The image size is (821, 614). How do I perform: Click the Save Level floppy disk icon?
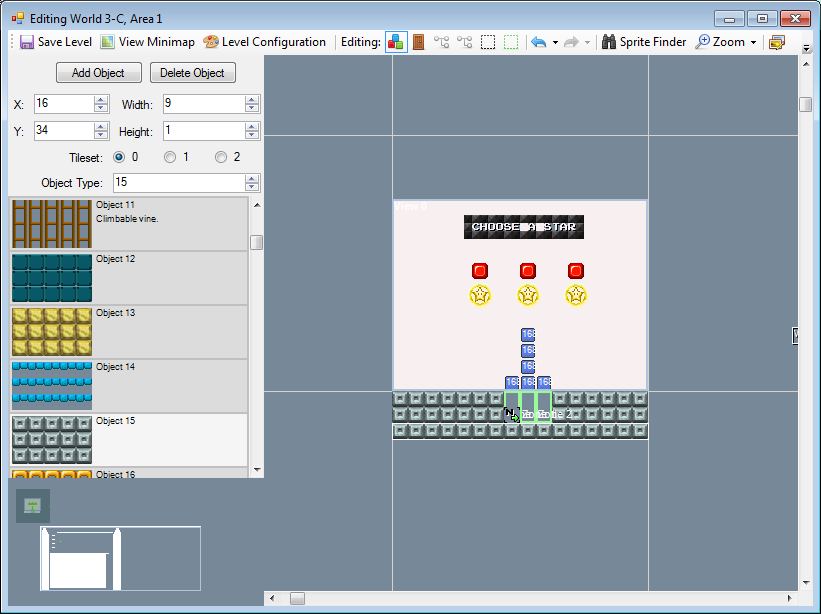pos(27,42)
